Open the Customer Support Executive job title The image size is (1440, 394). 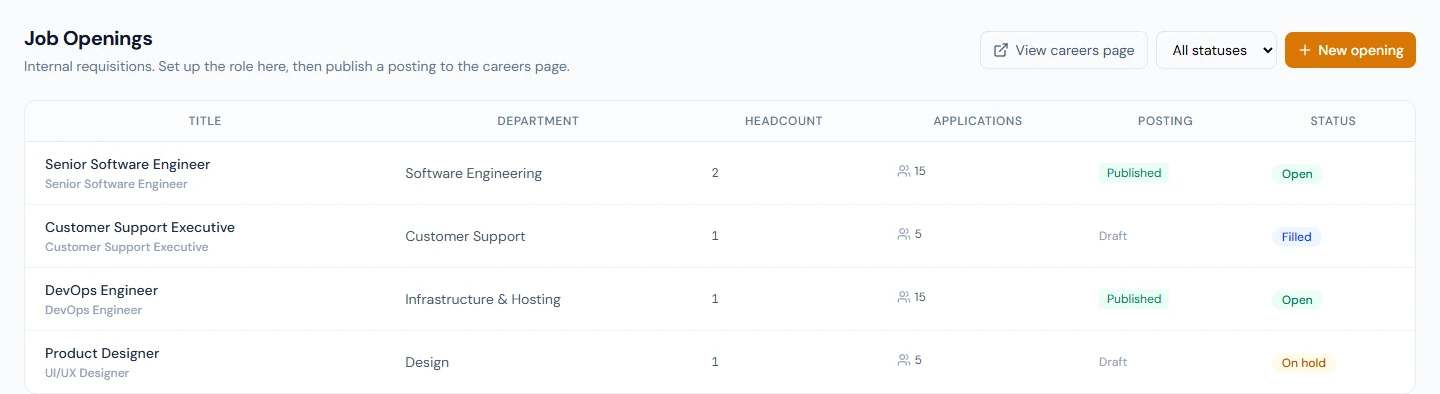[x=140, y=227]
